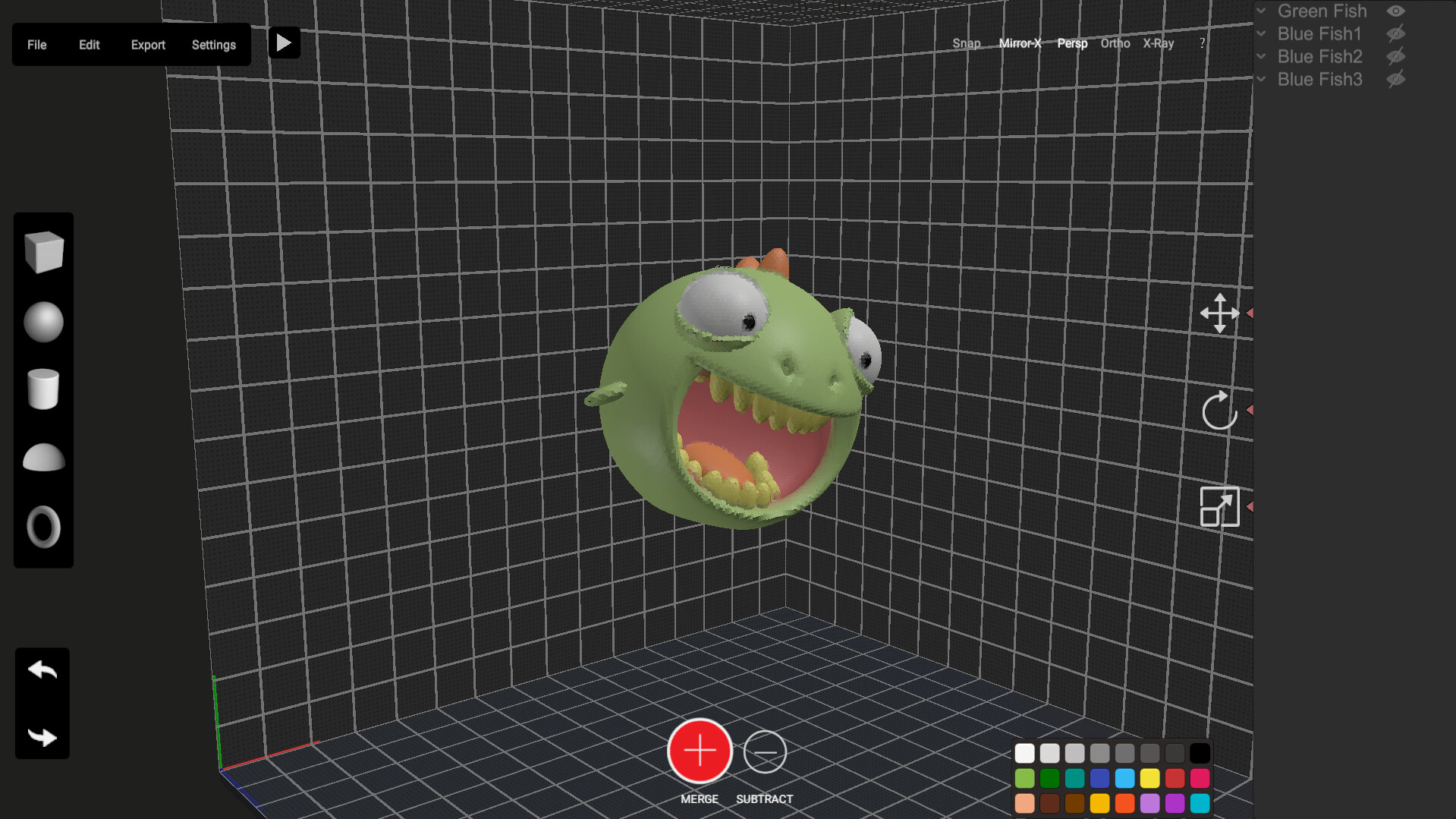Switch to Ortho projection
This screenshot has width=1456, height=819.
[x=1115, y=43]
